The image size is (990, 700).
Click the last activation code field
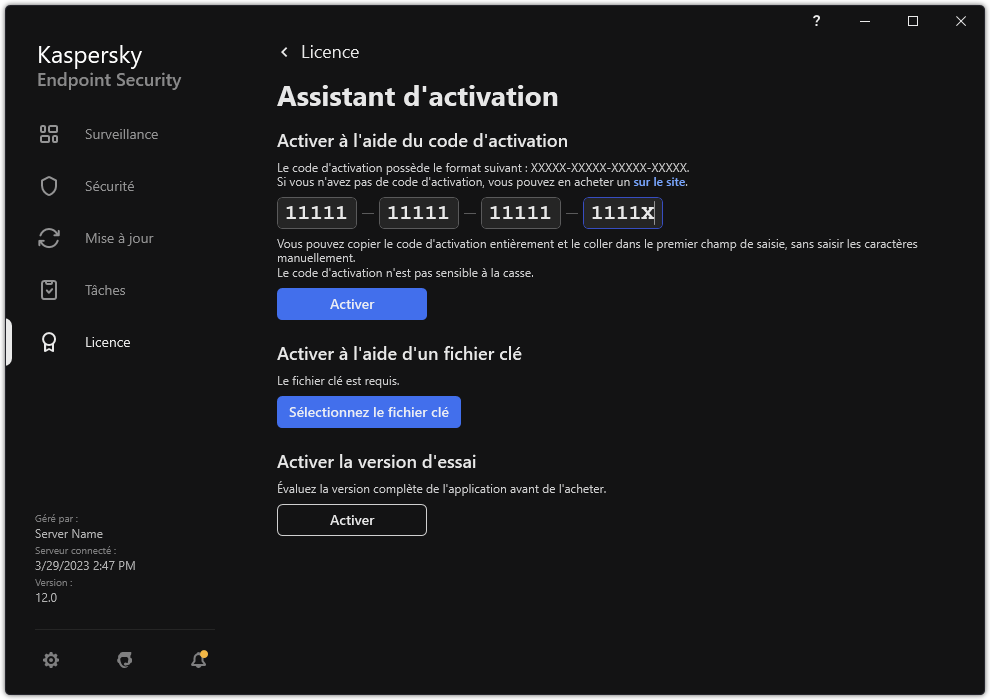[622, 212]
